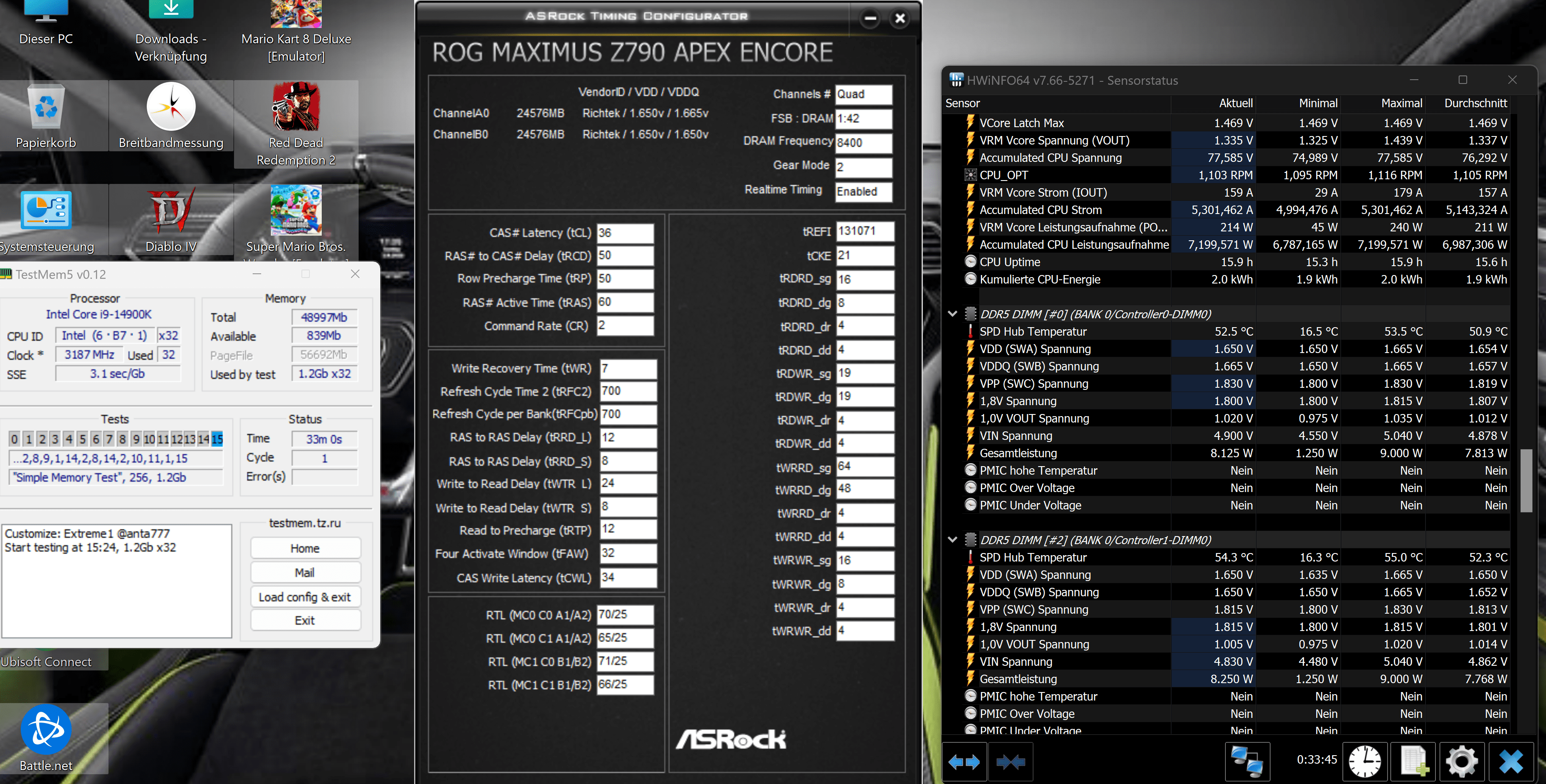1546x784 pixels.
Task: Click the TestMem5 window title icon
Action: pyautogui.click(x=6, y=274)
